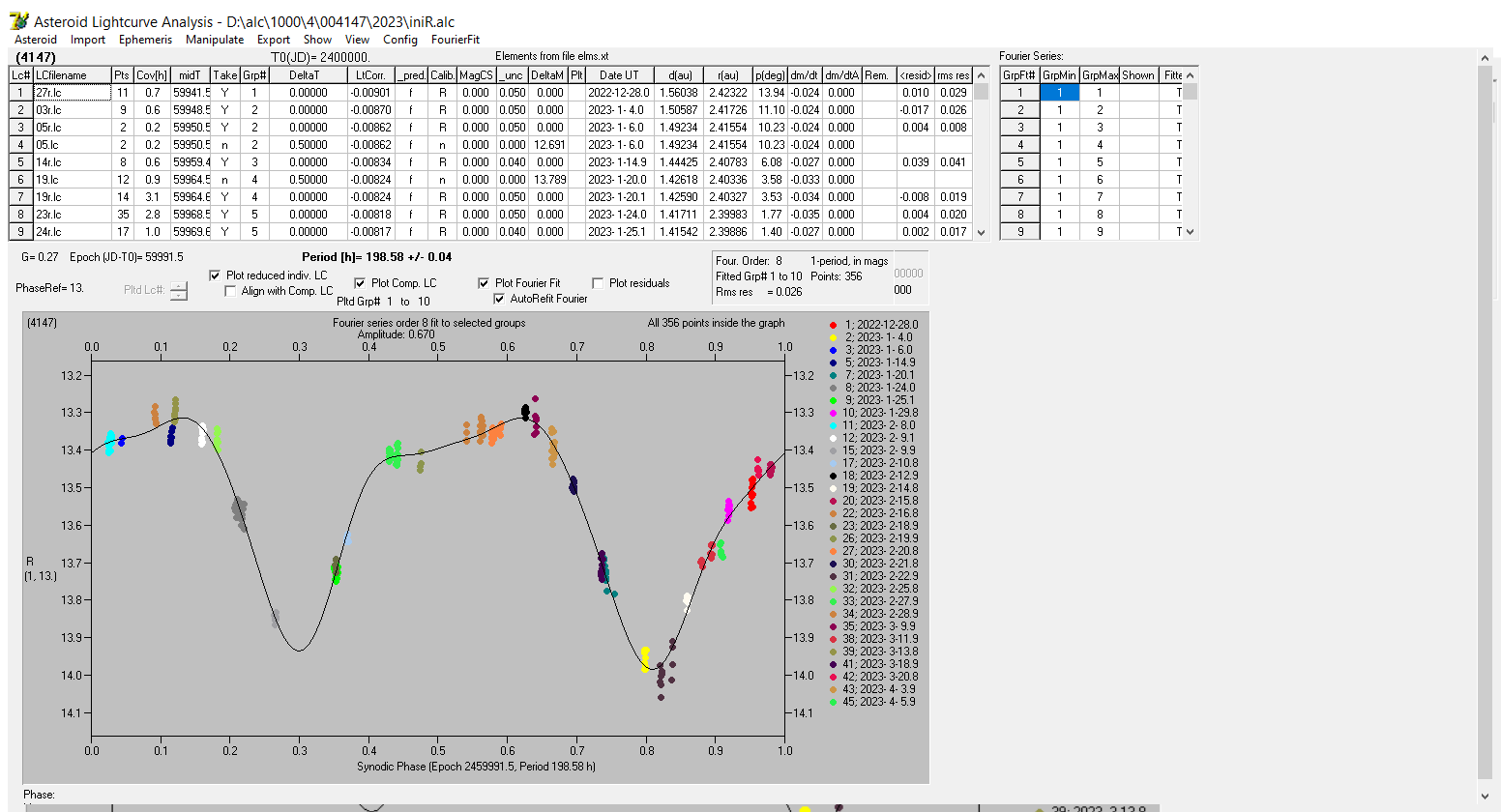This screenshot has width=1501, height=812.
Task: Open the Manipulate menu
Action: point(215,40)
